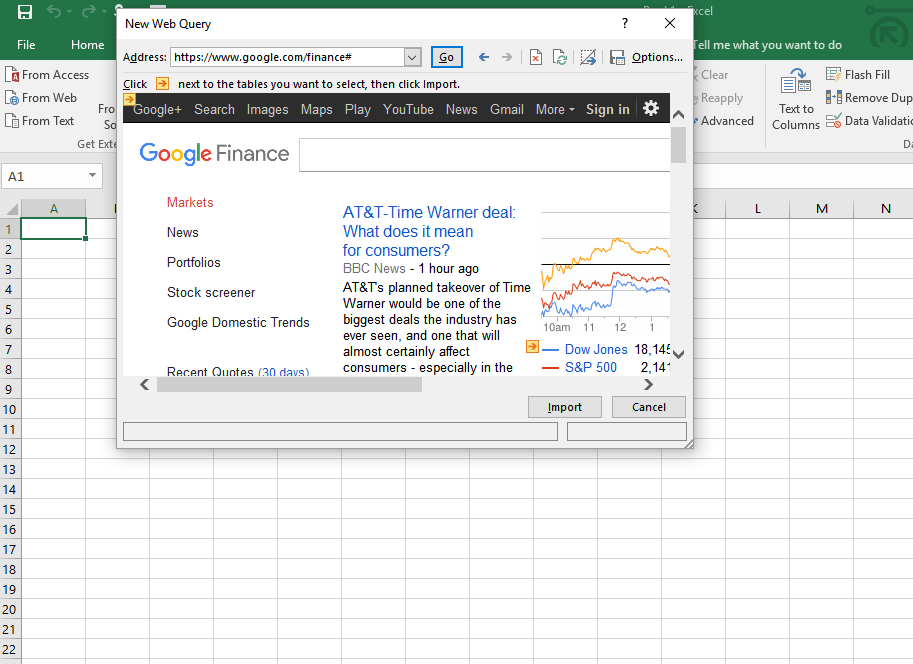The height and width of the screenshot is (664, 913).
Task: Click News in Finance sidebar
Action: (x=182, y=232)
